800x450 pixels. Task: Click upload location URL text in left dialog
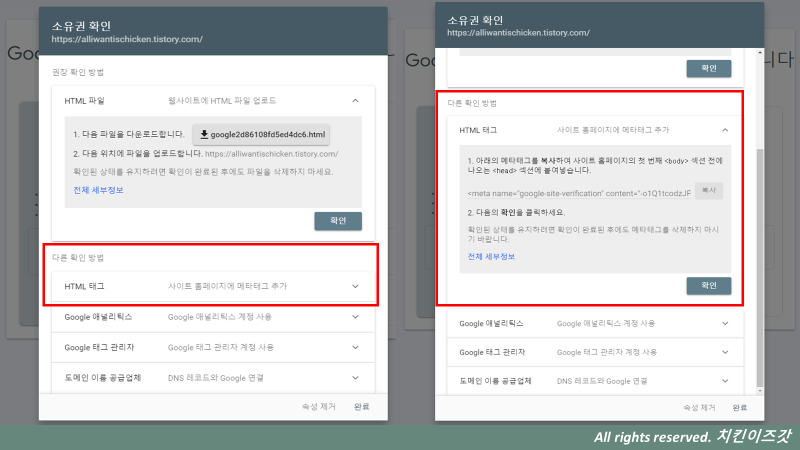(x=271, y=154)
